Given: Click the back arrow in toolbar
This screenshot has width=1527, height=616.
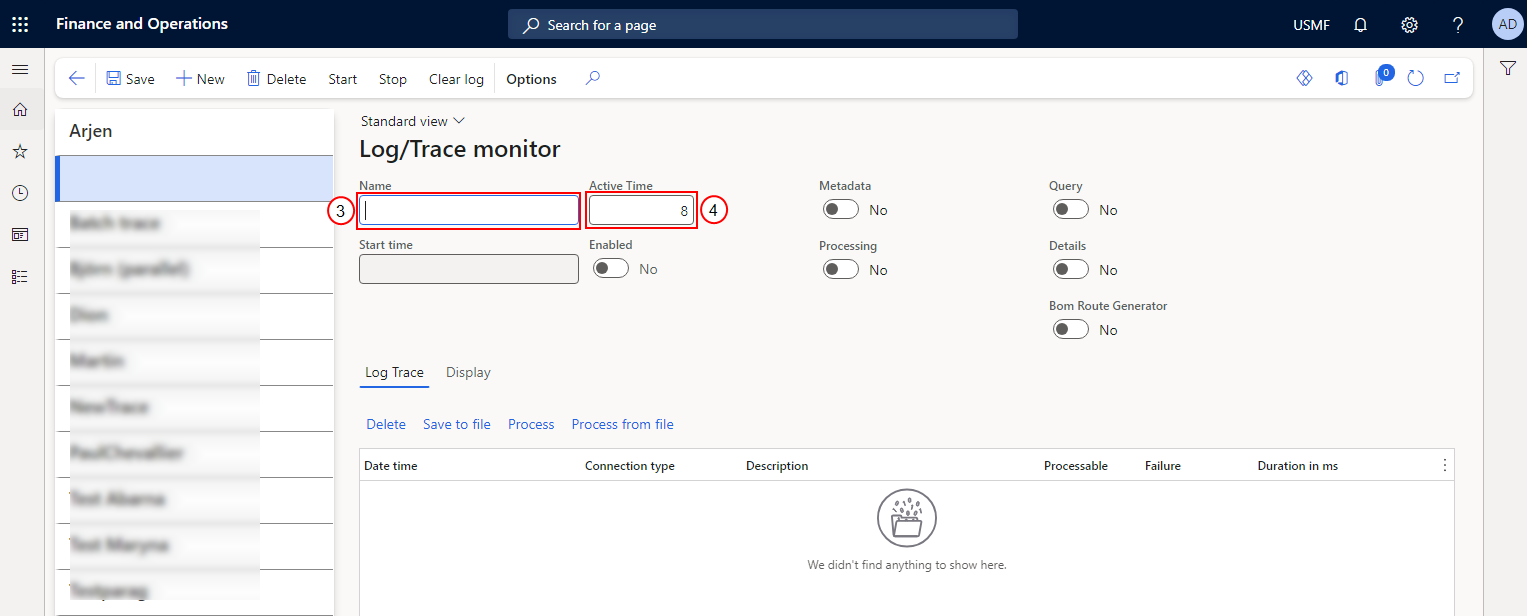Looking at the screenshot, I should point(77,79).
